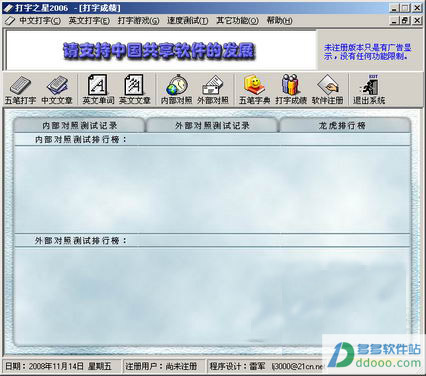The width and height of the screenshot is (426, 376).
Task: Open the 英文打字 menu
Action: [89, 21]
